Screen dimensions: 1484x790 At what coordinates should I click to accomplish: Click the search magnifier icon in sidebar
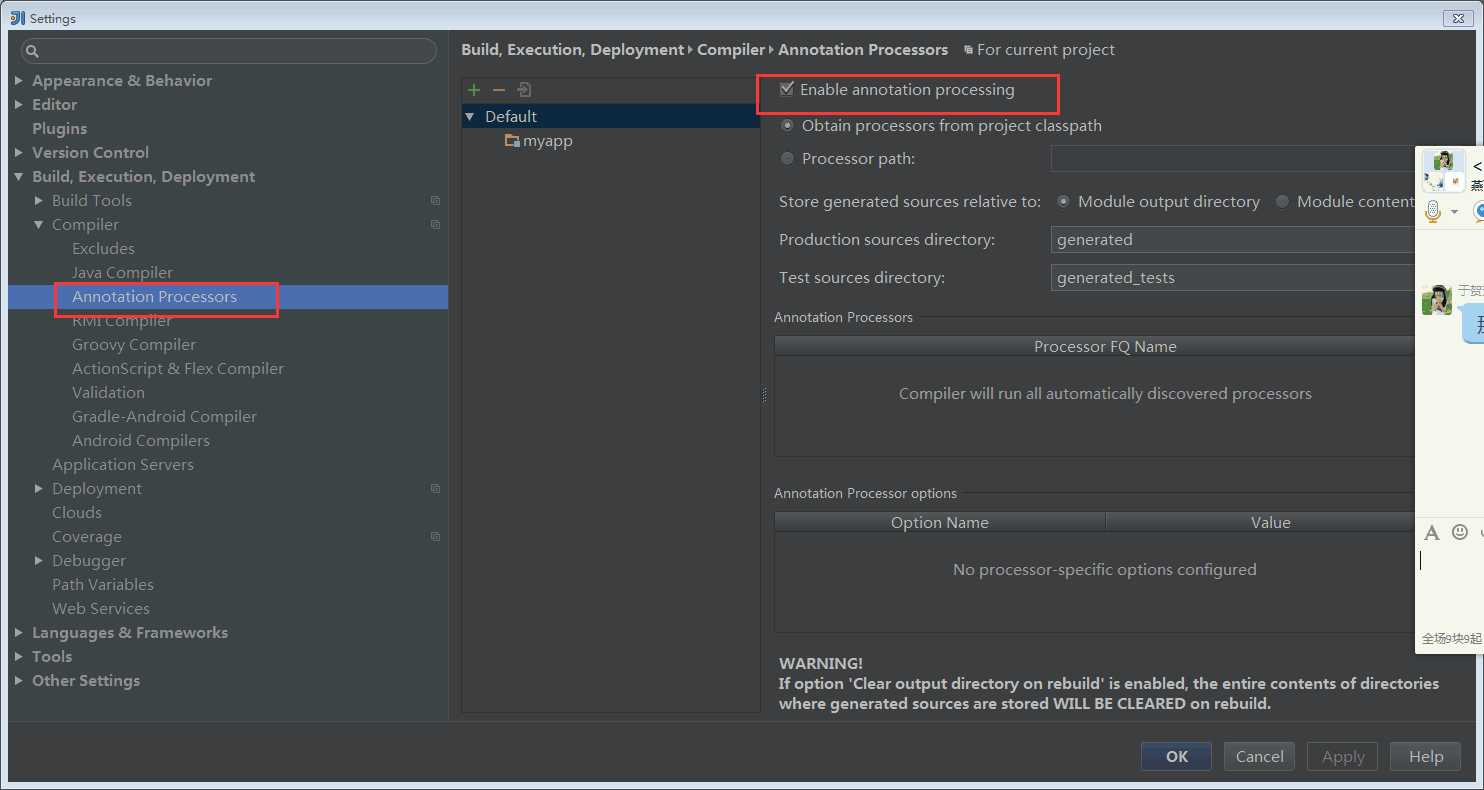pos(32,51)
